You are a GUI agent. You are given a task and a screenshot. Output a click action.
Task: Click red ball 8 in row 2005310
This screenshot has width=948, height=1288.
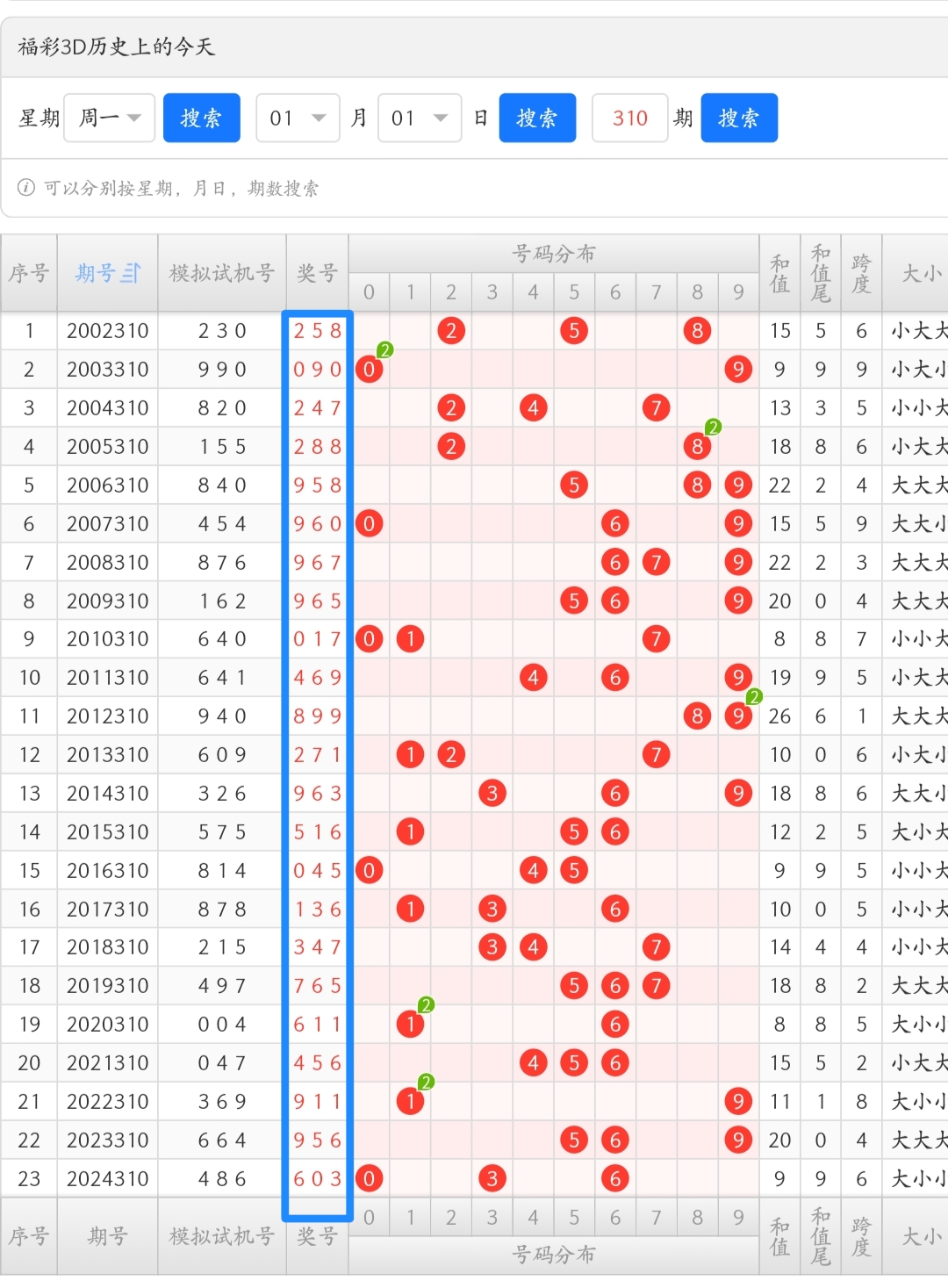click(x=697, y=447)
